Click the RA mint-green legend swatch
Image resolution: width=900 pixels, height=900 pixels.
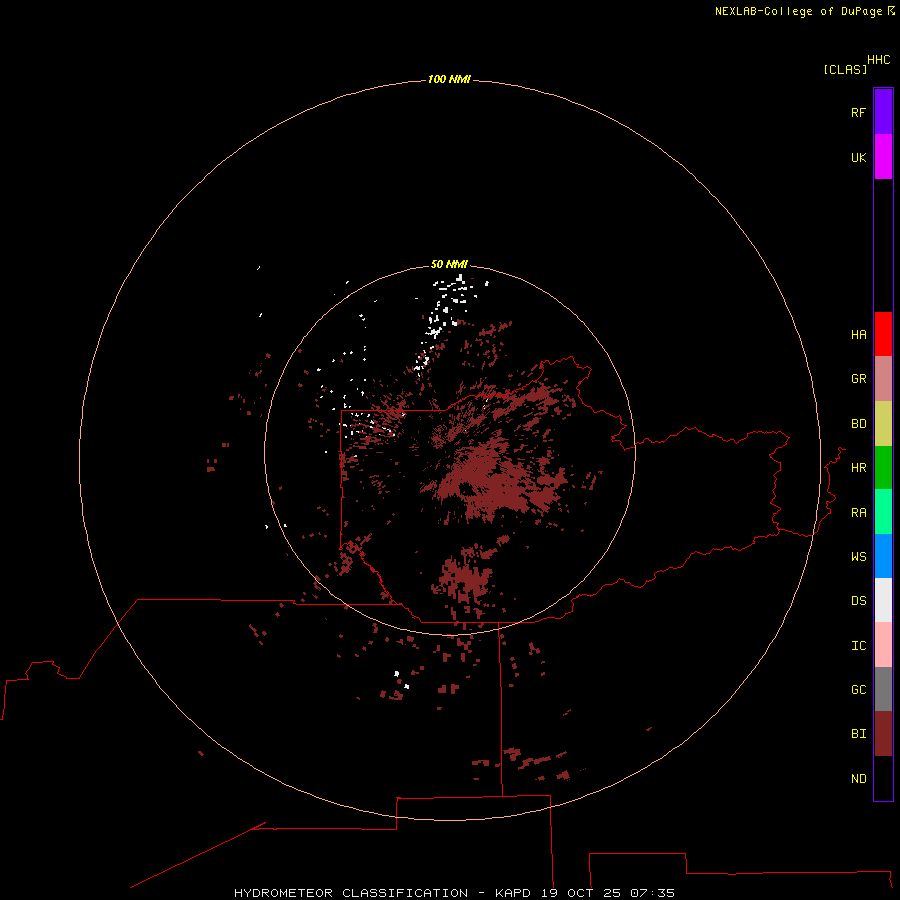pos(883,512)
